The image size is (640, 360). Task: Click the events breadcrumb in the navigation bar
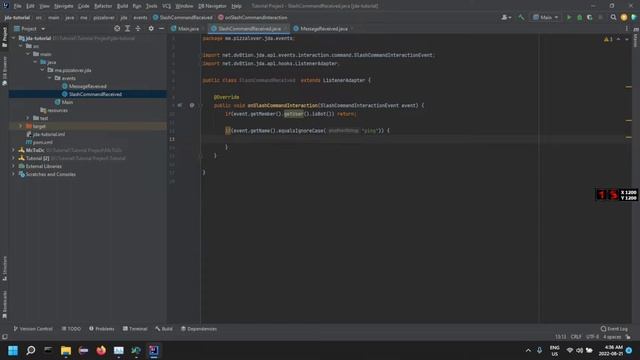click(140, 18)
